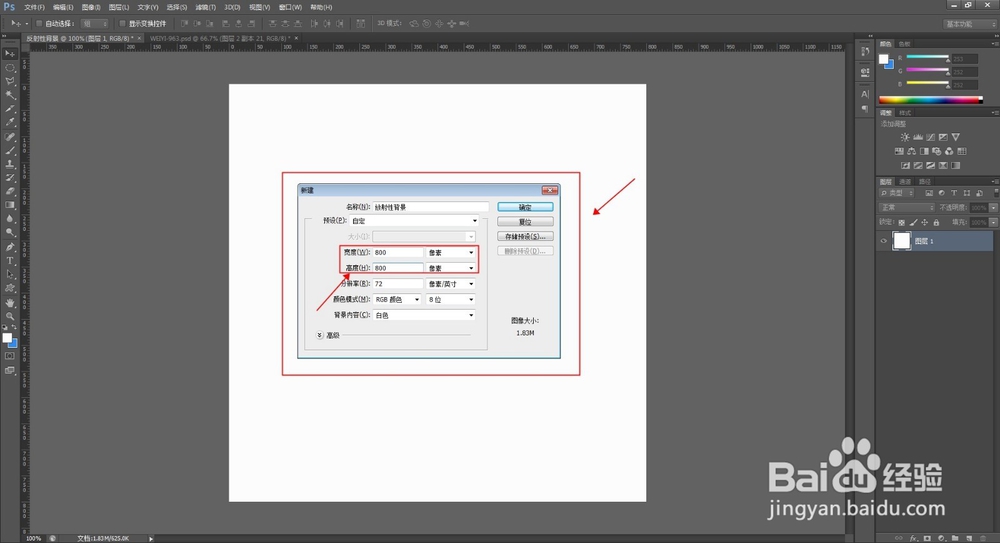This screenshot has height=543, width=1000.
Task: Click the 宽度 width input field
Action: (x=398, y=253)
